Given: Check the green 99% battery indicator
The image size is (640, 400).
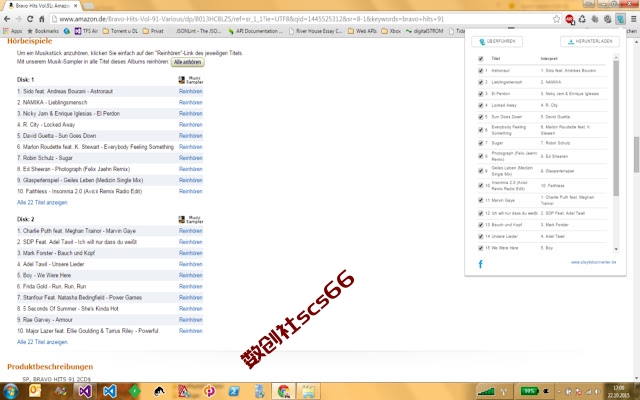Looking at the screenshot, I should tap(529, 391).
